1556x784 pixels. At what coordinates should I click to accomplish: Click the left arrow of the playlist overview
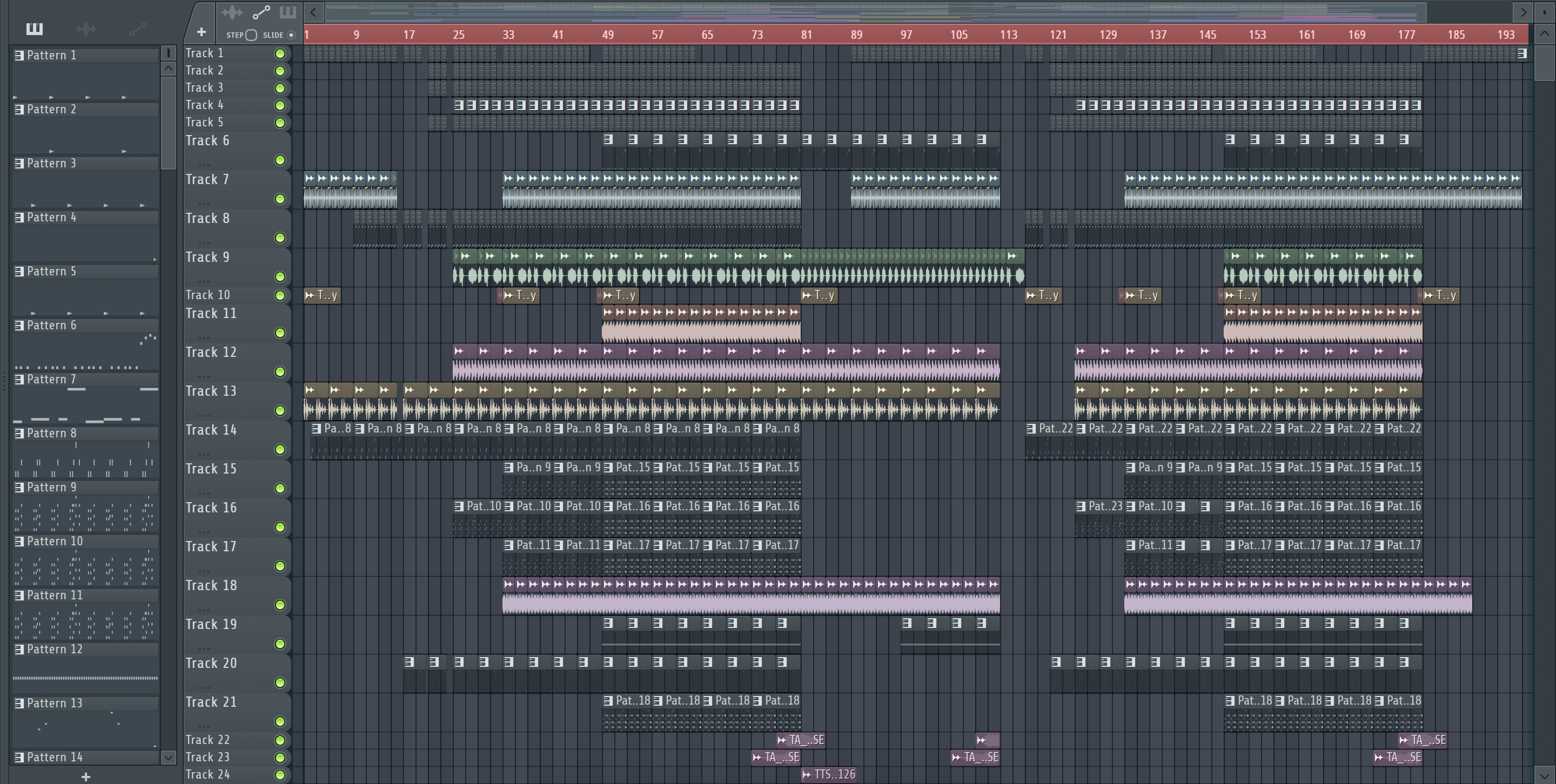point(313,12)
